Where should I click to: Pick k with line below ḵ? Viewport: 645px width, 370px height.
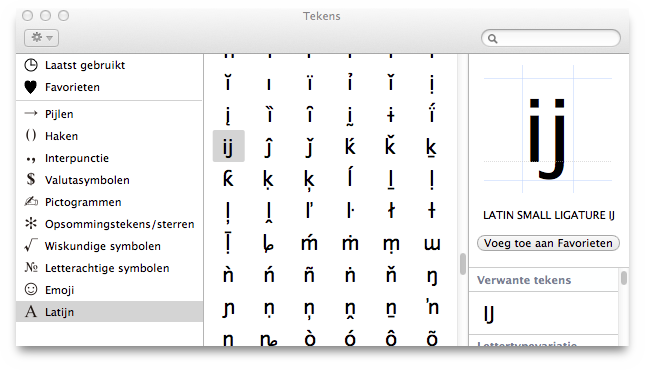(x=432, y=147)
